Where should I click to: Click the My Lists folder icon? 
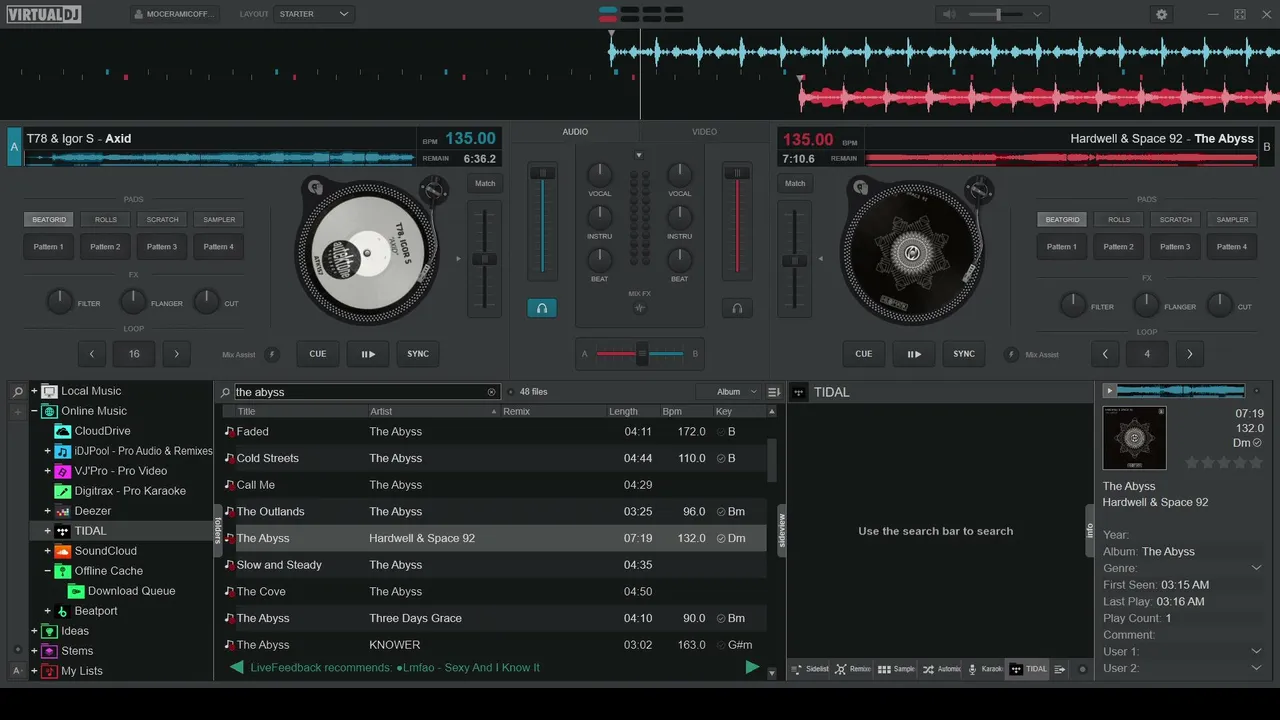[49, 671]
